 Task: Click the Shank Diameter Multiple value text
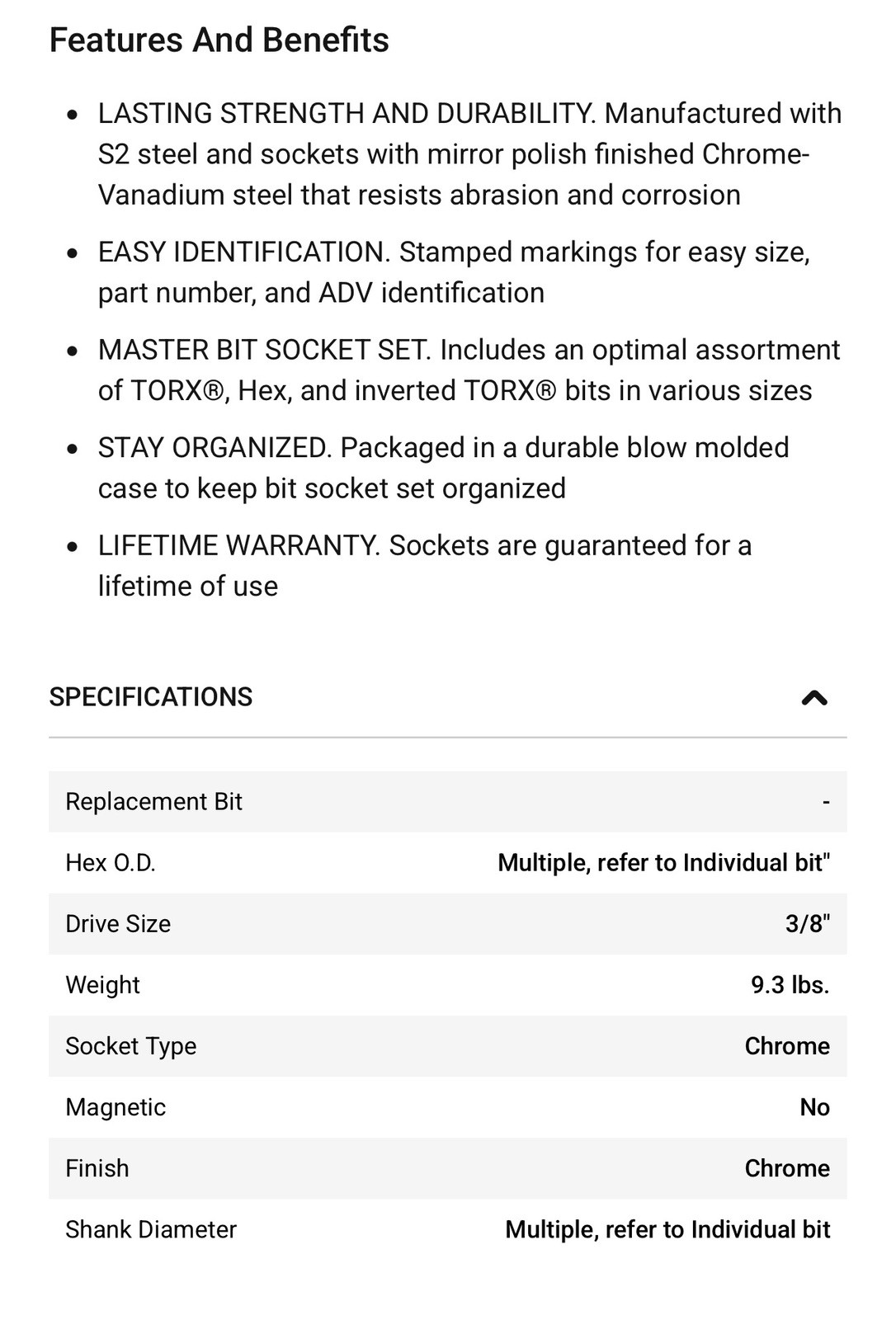(x=667, y=1229)
